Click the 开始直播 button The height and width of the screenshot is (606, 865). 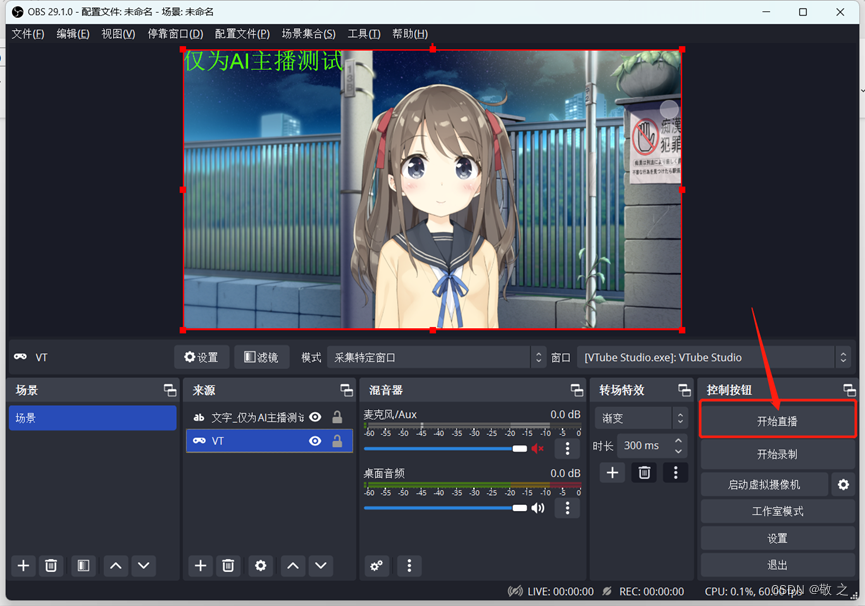point(777,421)
